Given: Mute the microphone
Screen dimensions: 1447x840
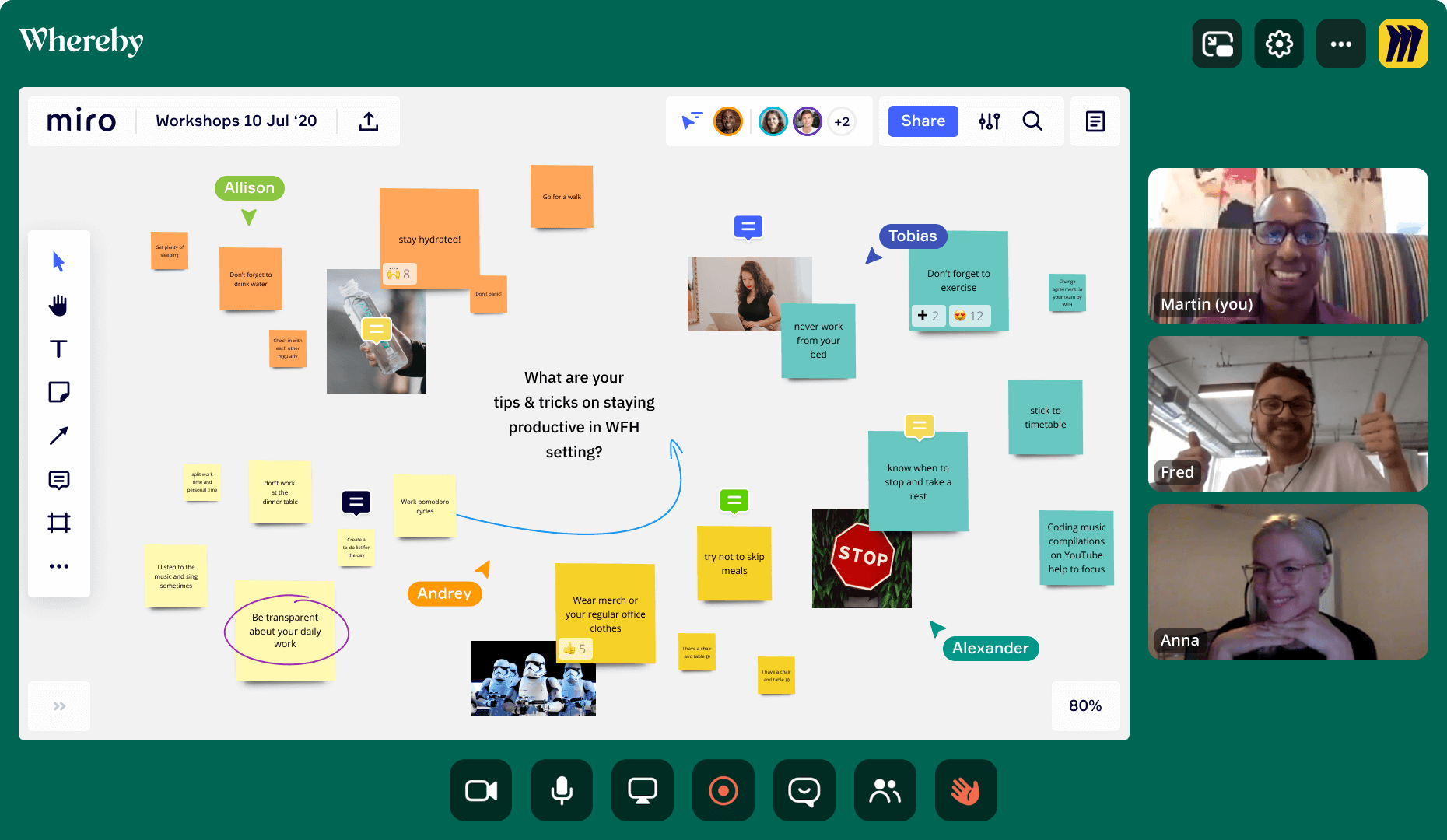Looking at the screenshot, I should pyautogui.click(x=562, y=791).
